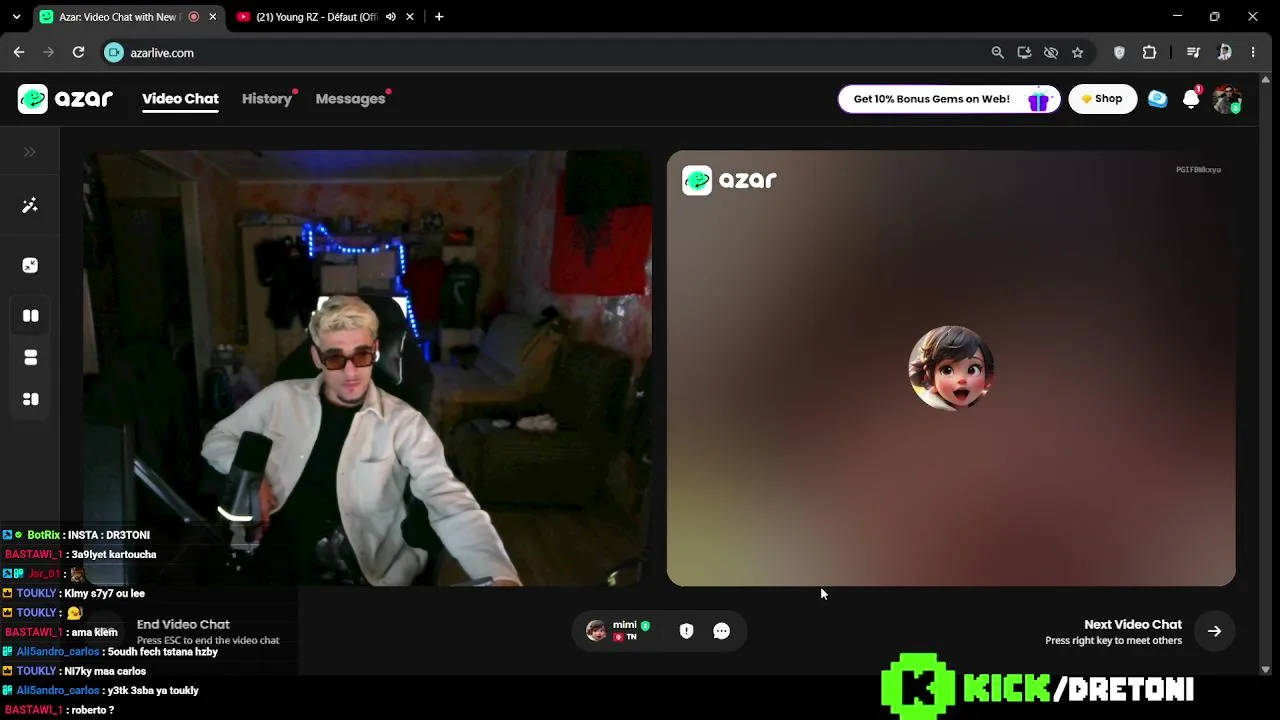1280x720 pixels.
Task: Open the Azar profile avatar menu
Action: coord(1226,99)
